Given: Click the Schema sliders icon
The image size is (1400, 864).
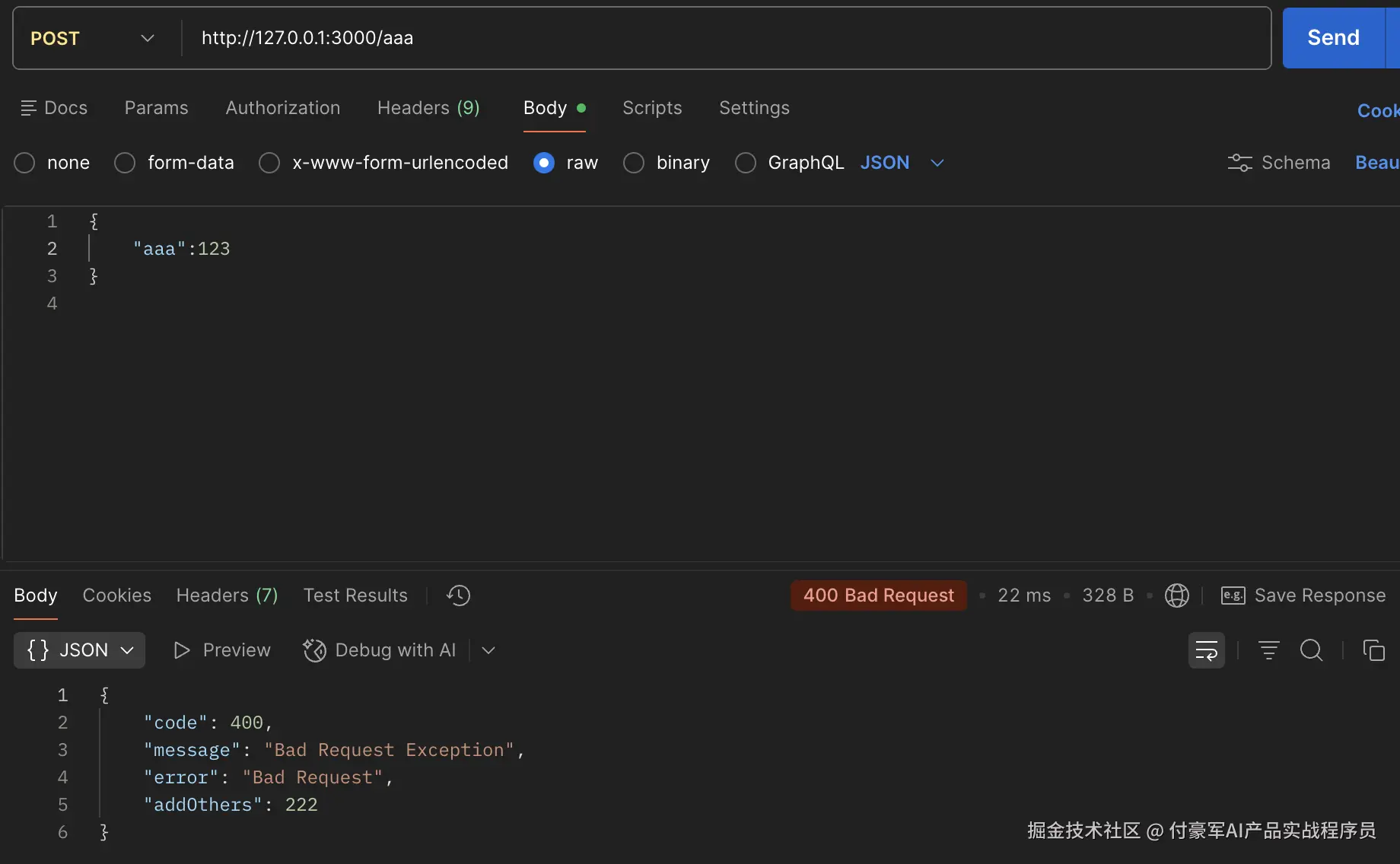Looking at the screenshot, I should tap(1239, 163).
